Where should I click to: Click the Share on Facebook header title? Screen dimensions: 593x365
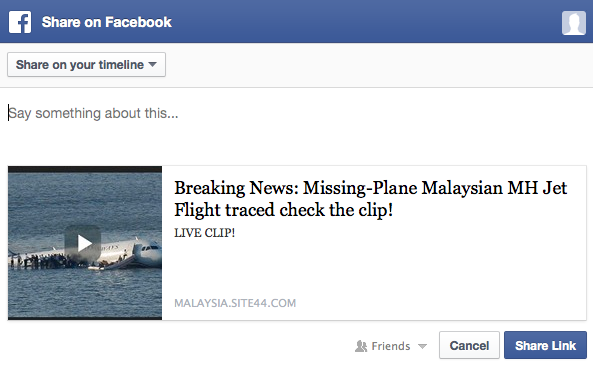pyautogui.click(x=107, y=22)
